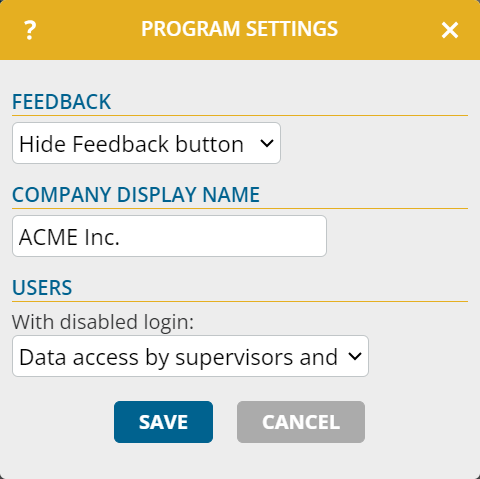Click the USERS section heading
Viewport: 480px width, 479px height.
coord(42,288)
